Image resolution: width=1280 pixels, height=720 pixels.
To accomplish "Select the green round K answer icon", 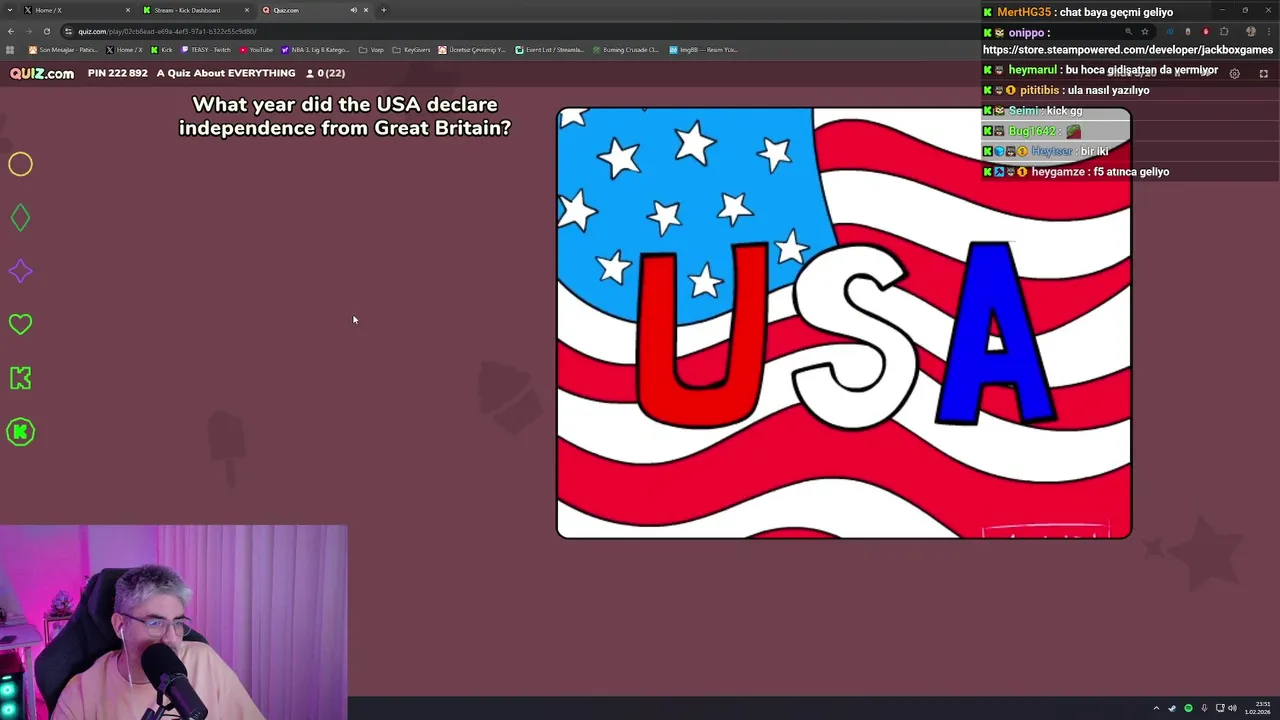I will (x=20, y=432).
